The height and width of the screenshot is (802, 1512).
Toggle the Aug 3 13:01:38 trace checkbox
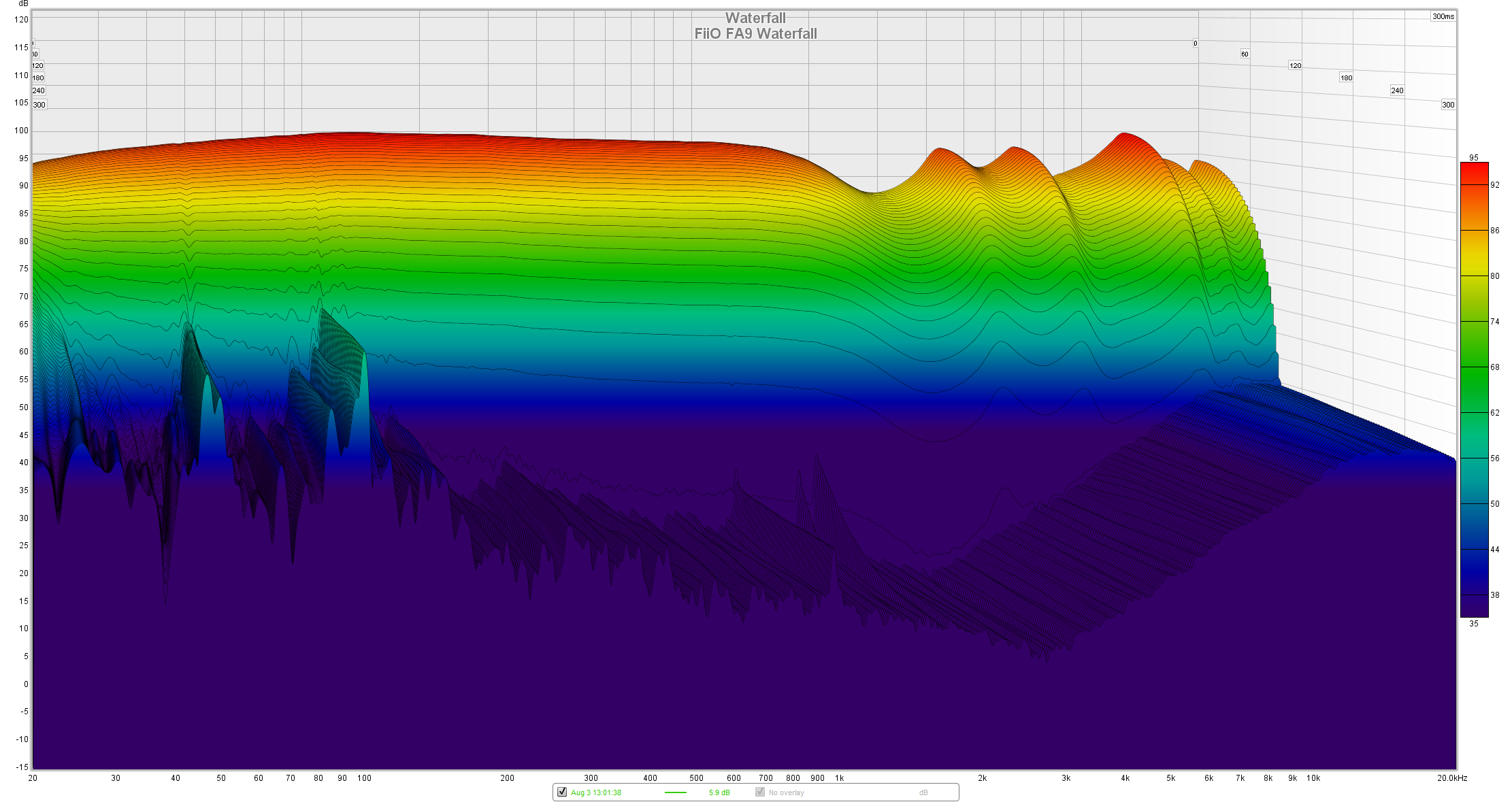[x=562, y=792]
